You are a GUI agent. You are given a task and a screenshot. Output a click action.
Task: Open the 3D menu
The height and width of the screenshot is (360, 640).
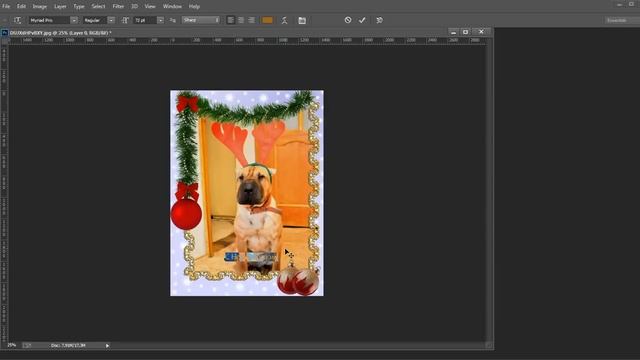click(134, 7)
